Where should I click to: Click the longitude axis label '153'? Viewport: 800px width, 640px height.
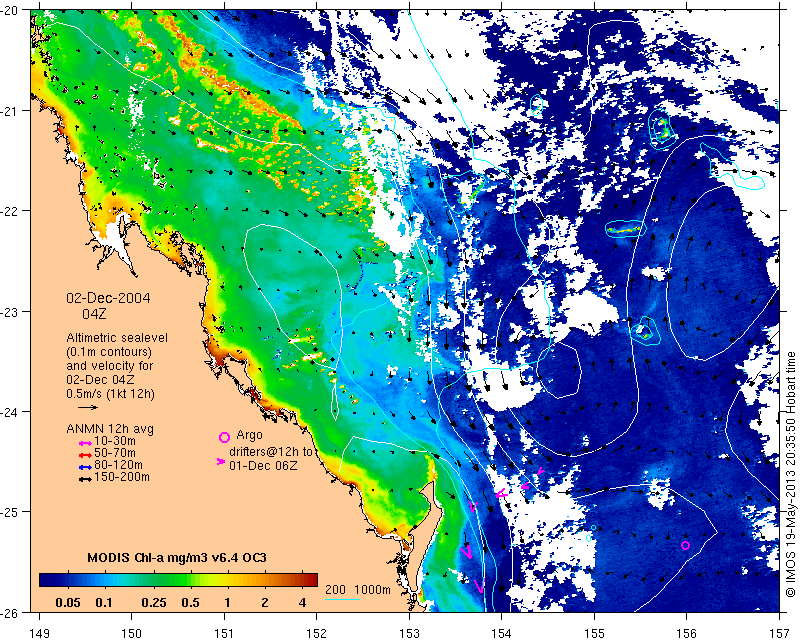[x=409, y=633]
